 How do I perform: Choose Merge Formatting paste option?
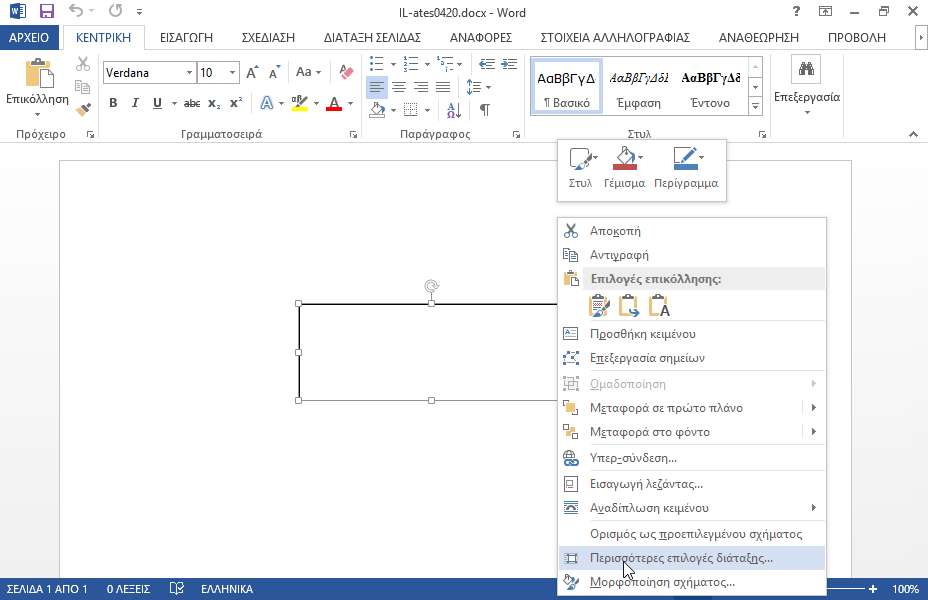tap(629, 306)
